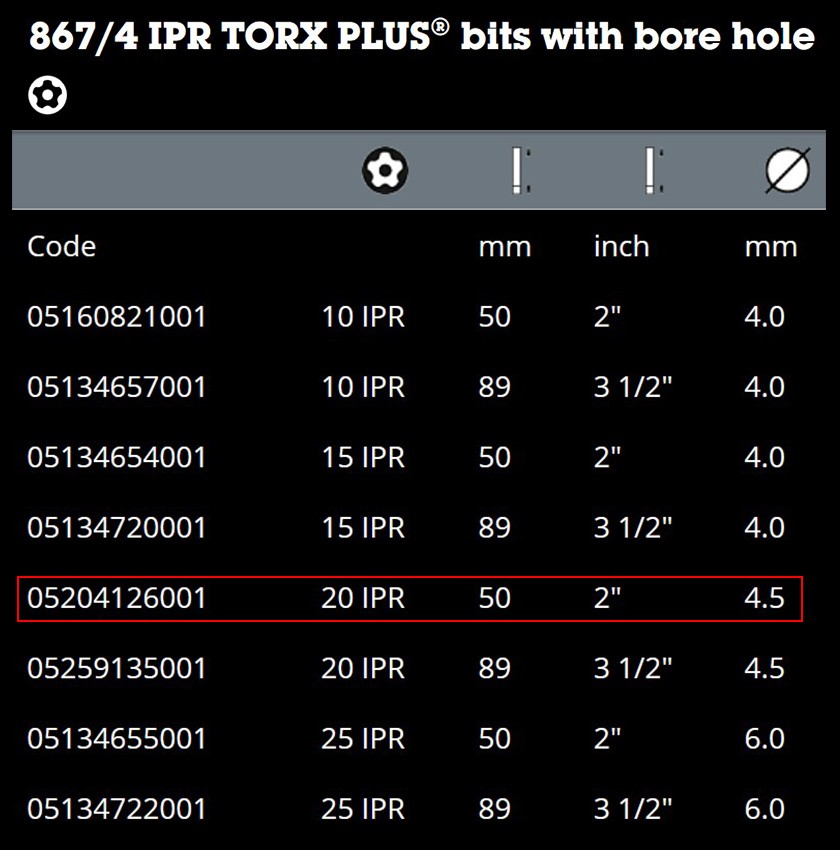Screen dimensions: 840x850
Task: Click '10 IPR' in row 05160821001
Action: coord(363,317)
